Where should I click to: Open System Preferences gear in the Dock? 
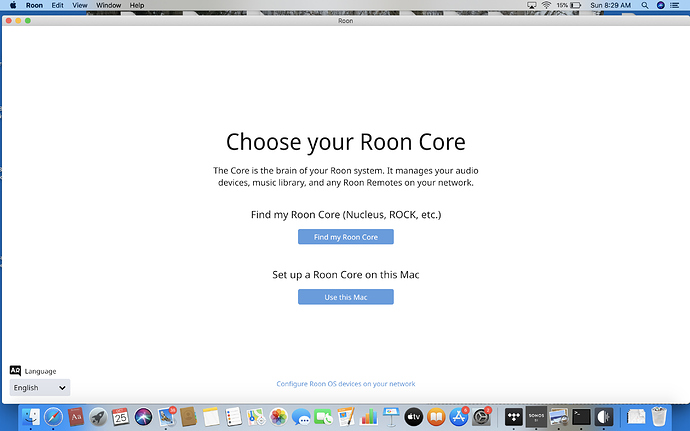click(481, 416)
